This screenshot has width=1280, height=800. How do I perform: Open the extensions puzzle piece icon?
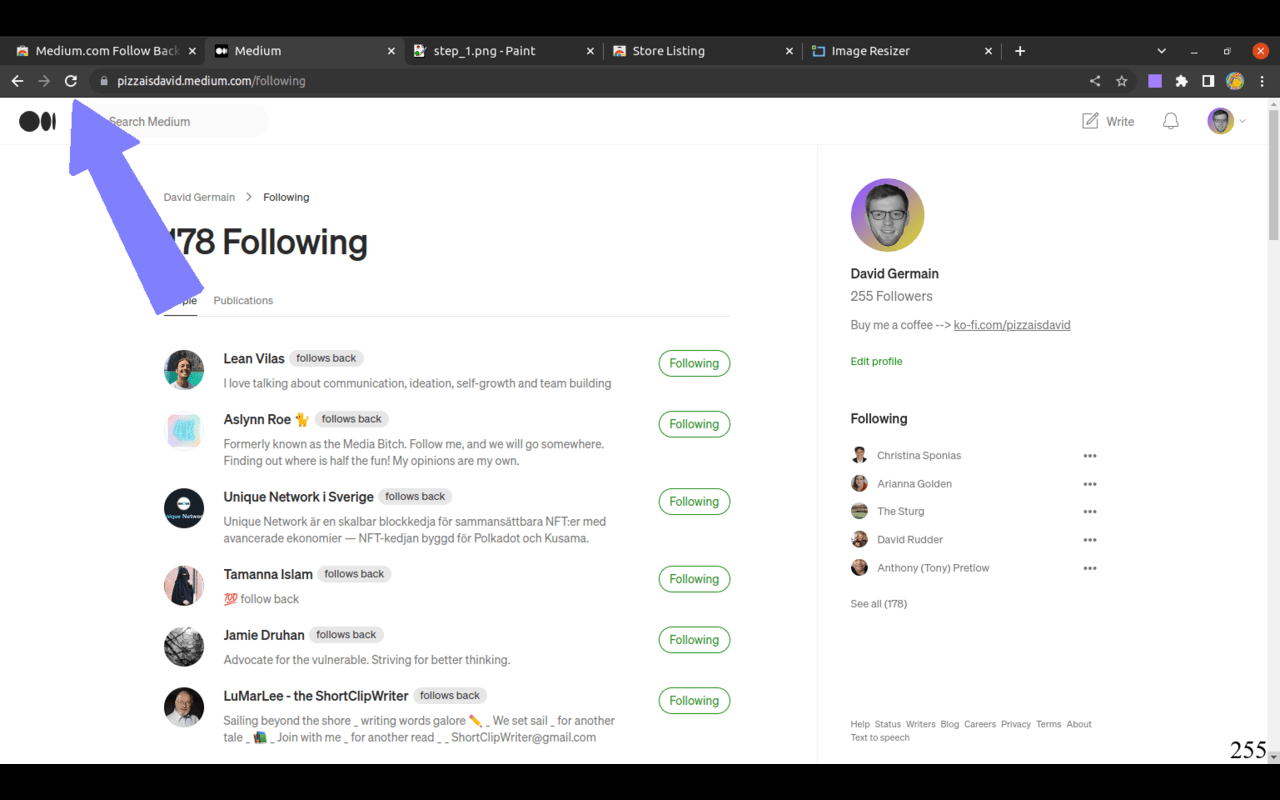1181,81
